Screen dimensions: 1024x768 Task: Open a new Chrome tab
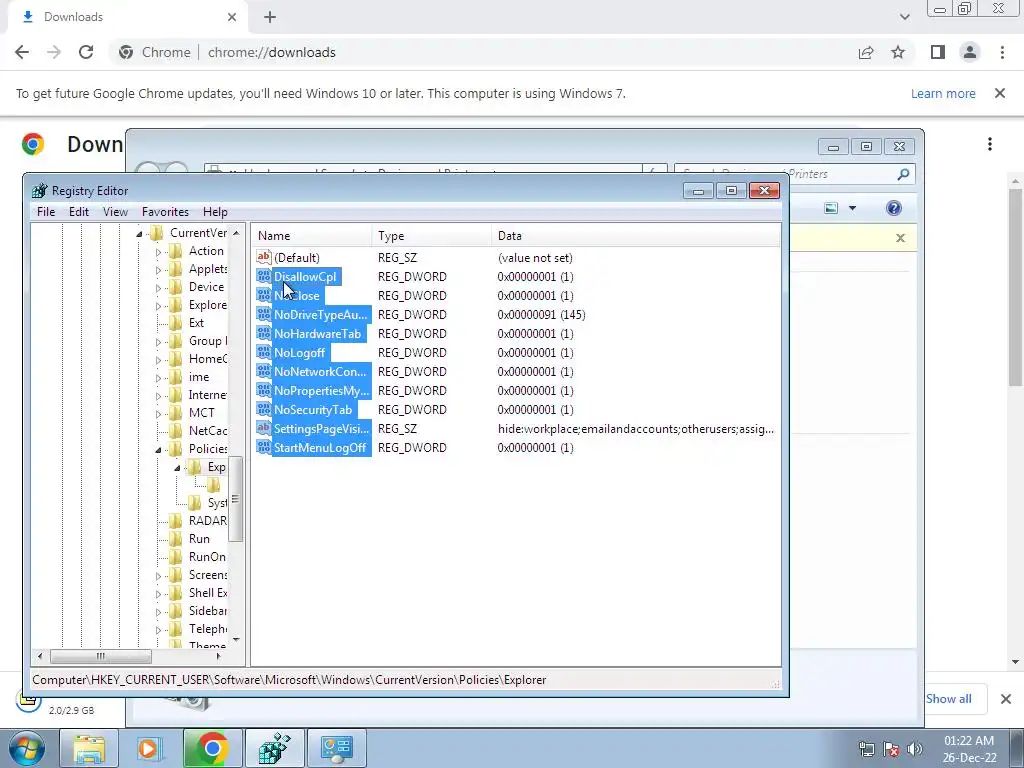pos(270,17)
